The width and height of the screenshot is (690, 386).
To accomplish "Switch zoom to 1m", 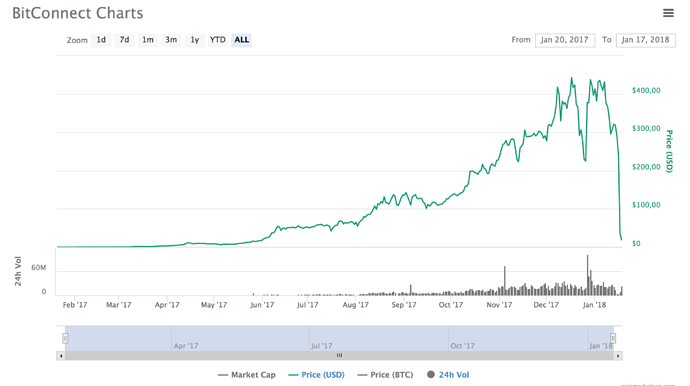I will [148, 40].
